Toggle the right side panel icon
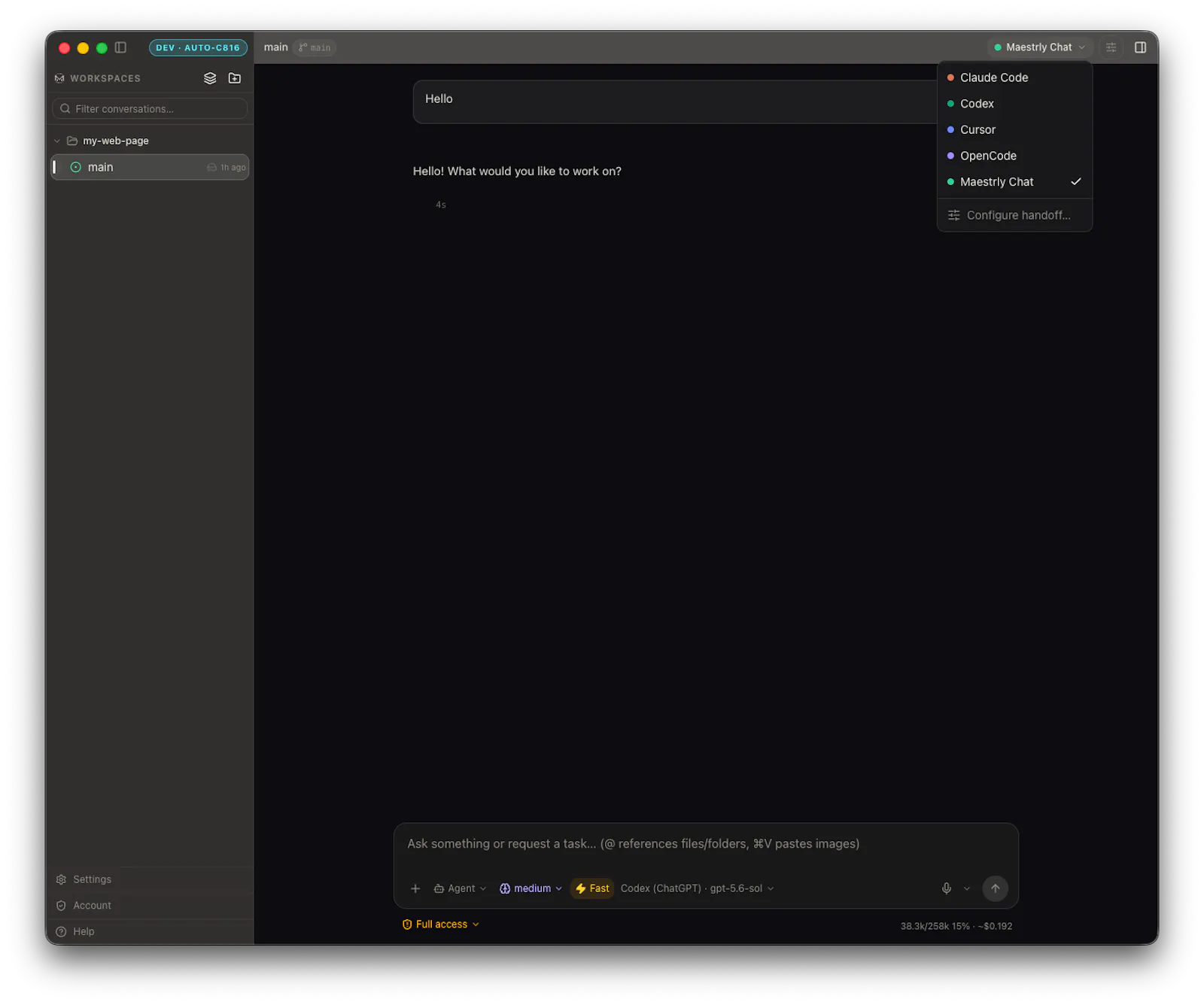The width and height of the screenshot is (1204, 1005). click(x=1140, y=47)
